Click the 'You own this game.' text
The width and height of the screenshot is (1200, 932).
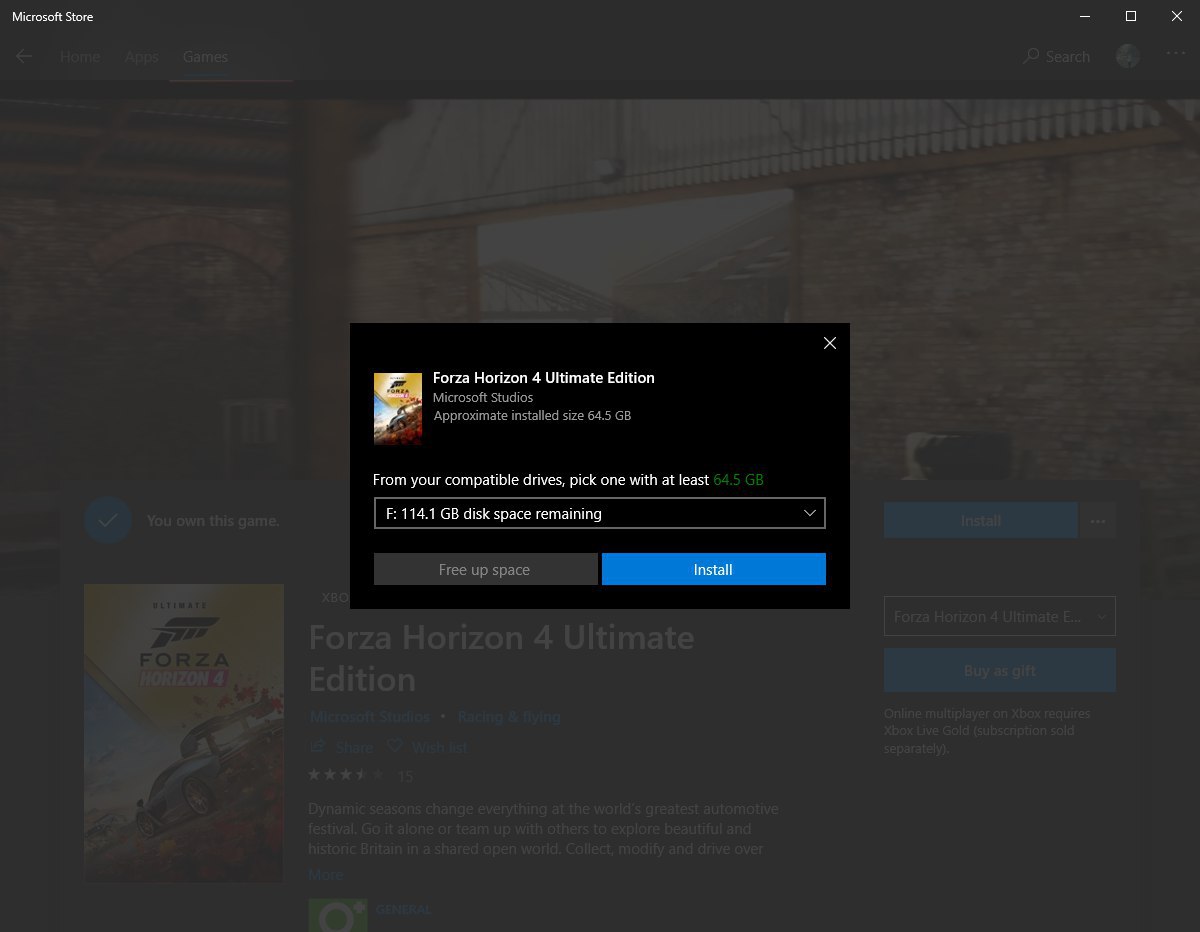point(213,521)
